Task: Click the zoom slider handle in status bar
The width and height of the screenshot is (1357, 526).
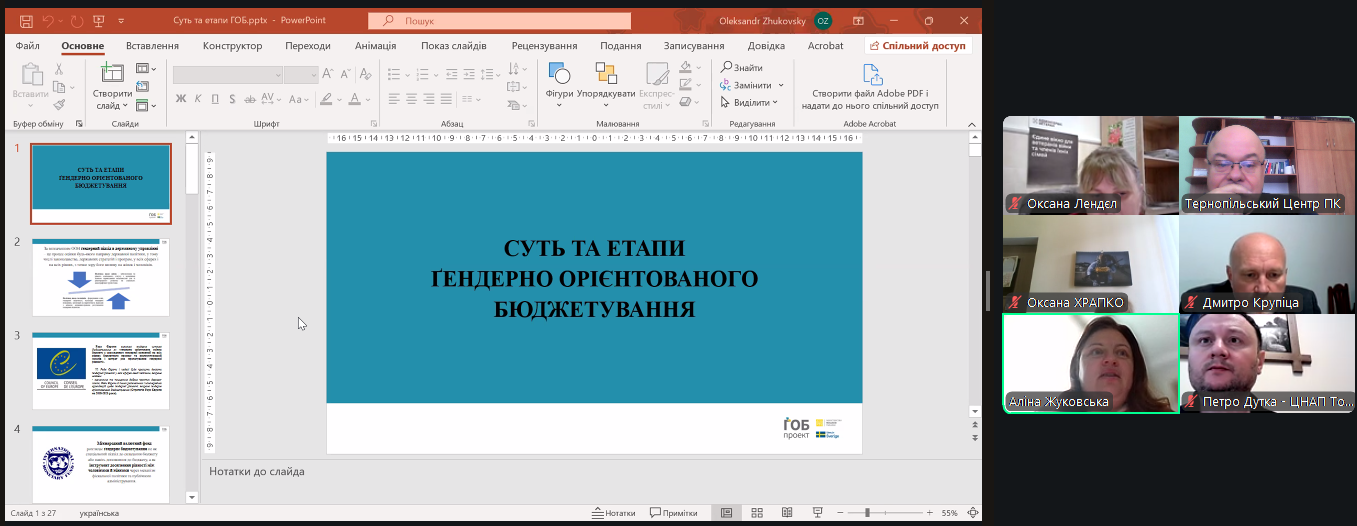Action: [x=866, y=513]
